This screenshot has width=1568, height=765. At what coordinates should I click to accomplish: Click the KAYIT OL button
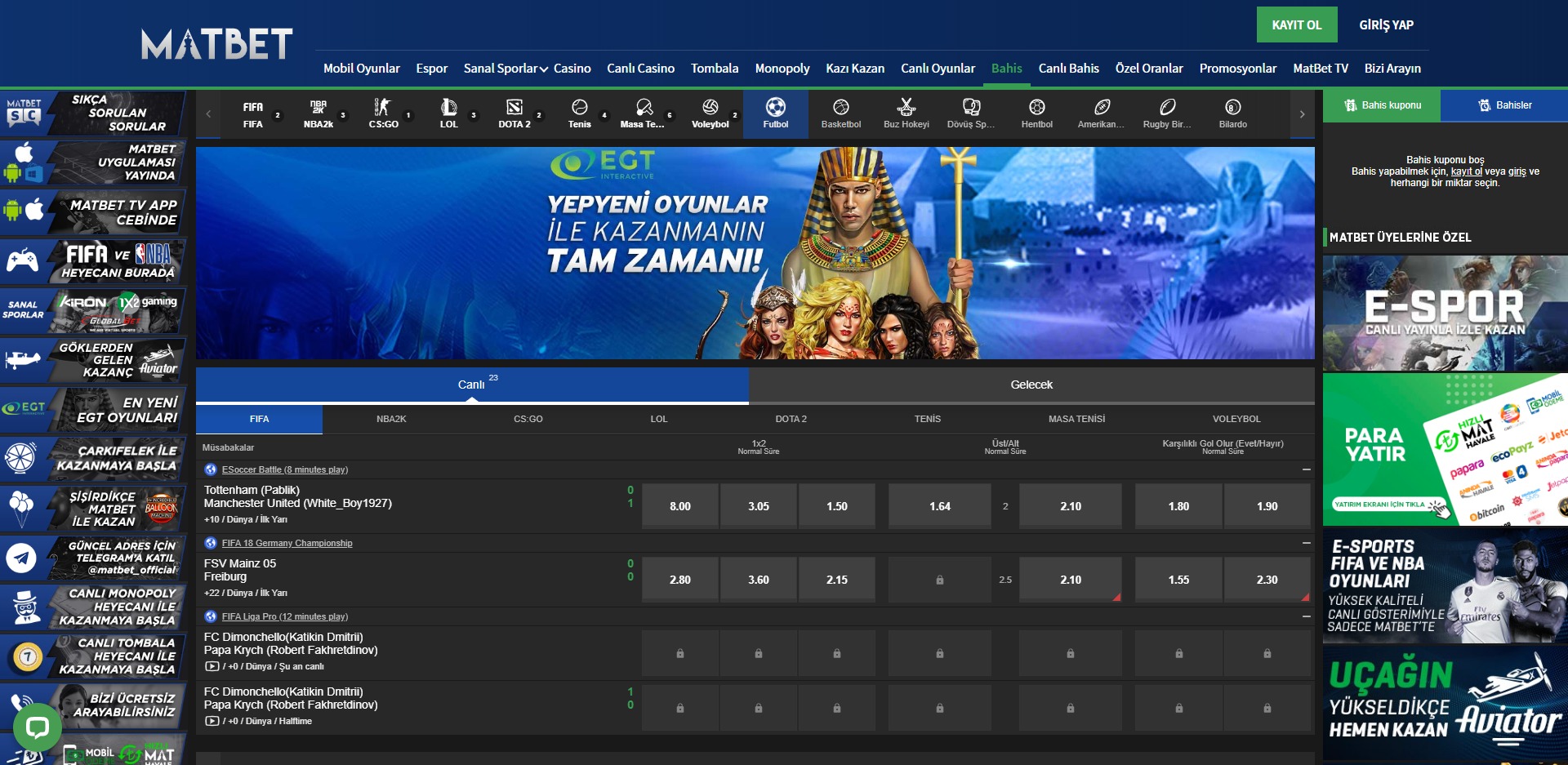(x=1296, y=24)
